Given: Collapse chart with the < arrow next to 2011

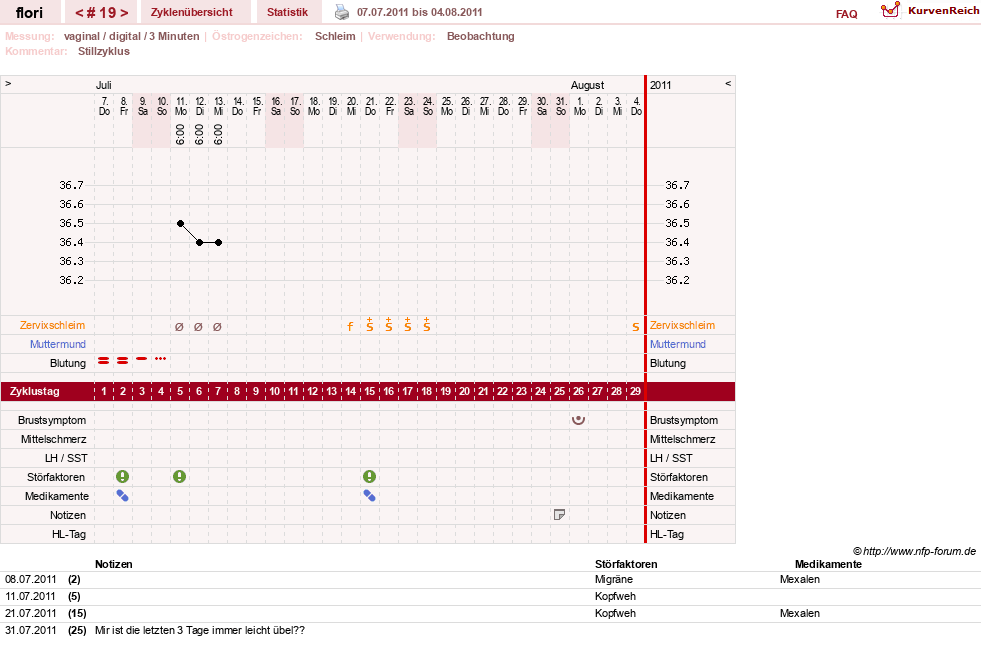Looking at the screenshot, I should pyautogui.click(x=728, y=83).
